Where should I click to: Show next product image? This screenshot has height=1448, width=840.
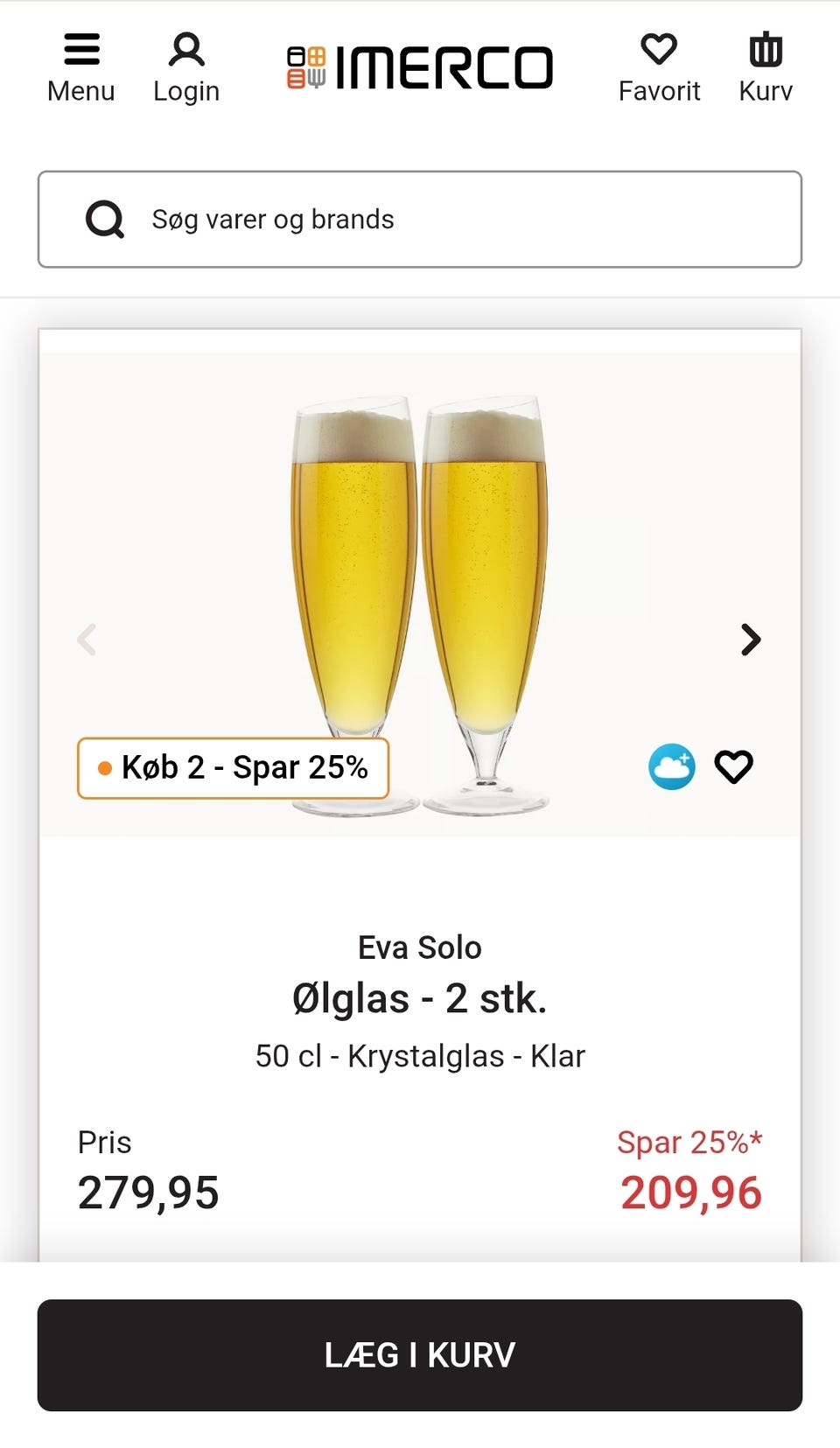pos(750,640)
